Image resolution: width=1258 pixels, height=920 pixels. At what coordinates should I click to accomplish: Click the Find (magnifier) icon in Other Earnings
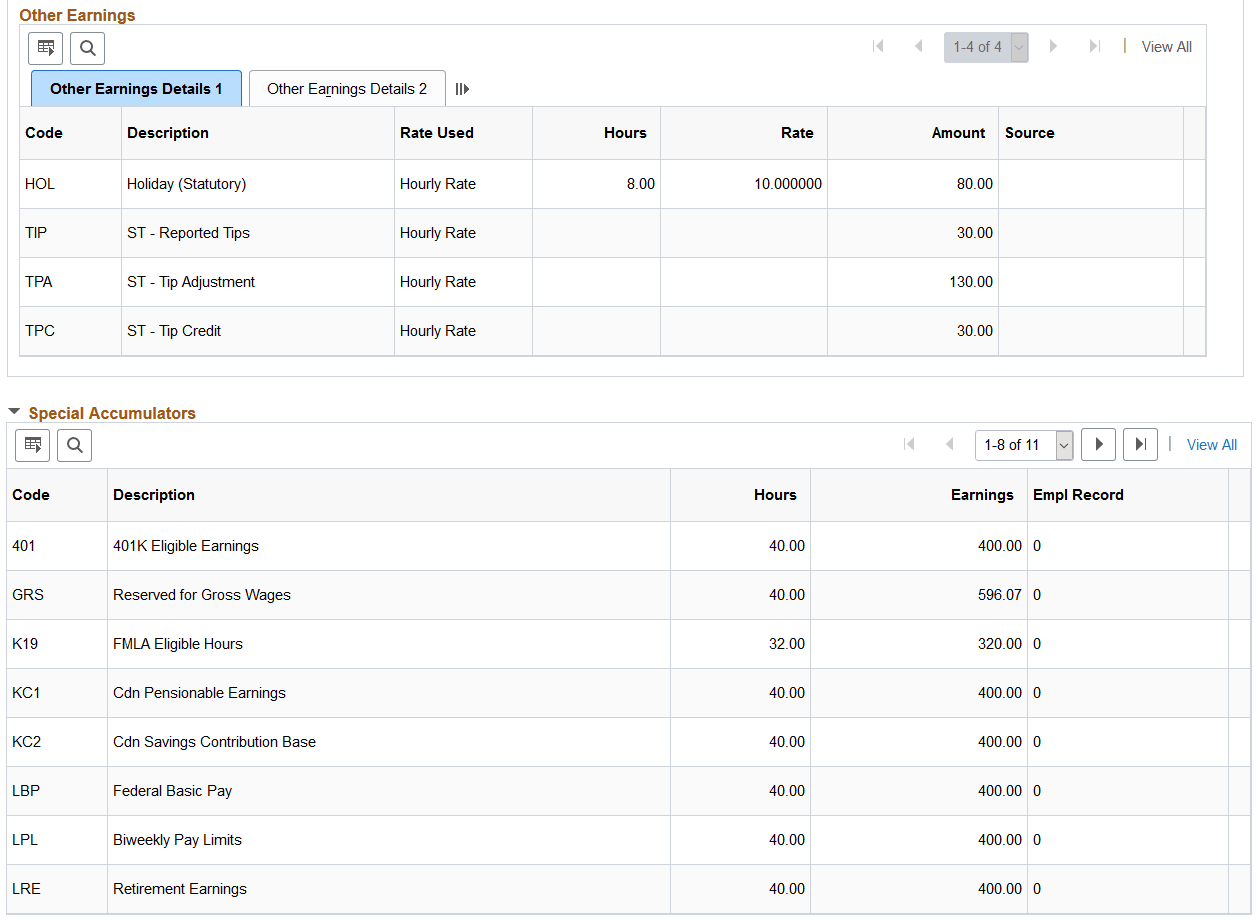pyautogui.click(x=87, y=47)
